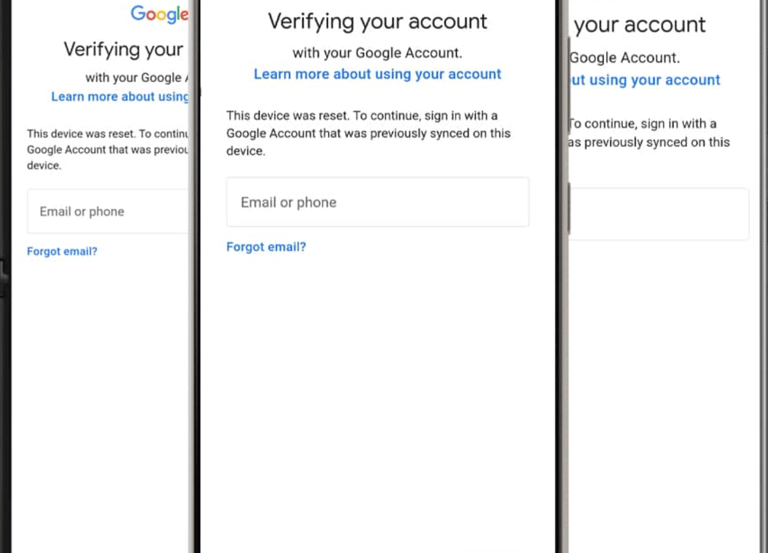Click center phone's 'Verifying your account' heading

pos(377,21)
